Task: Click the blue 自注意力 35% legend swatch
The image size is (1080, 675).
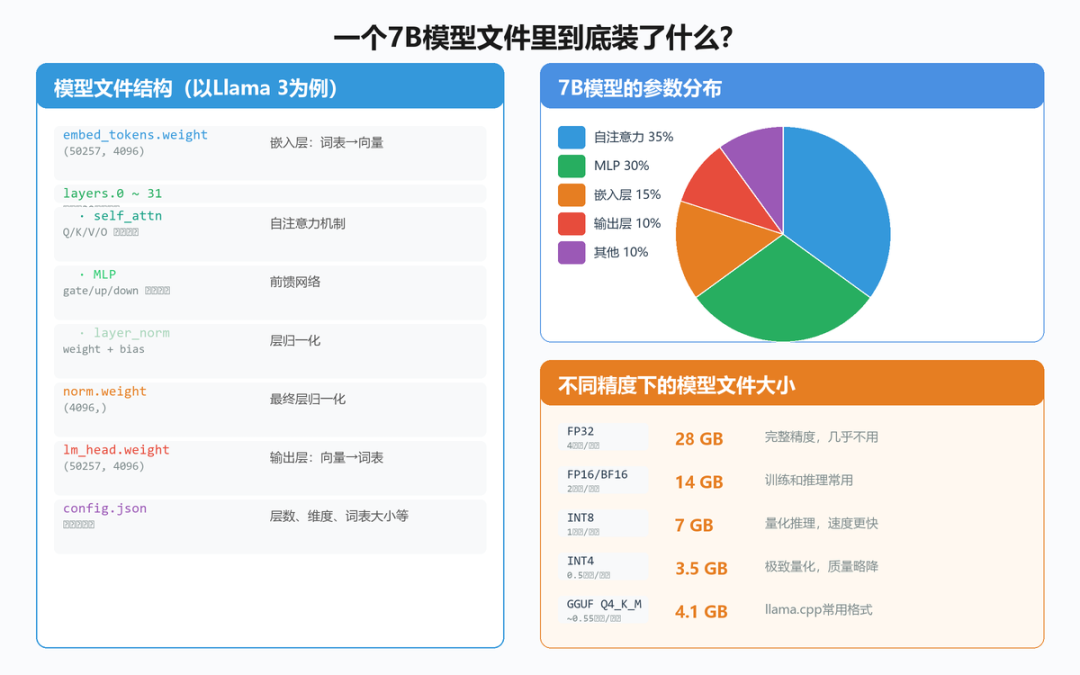Action: click(571, 137)
